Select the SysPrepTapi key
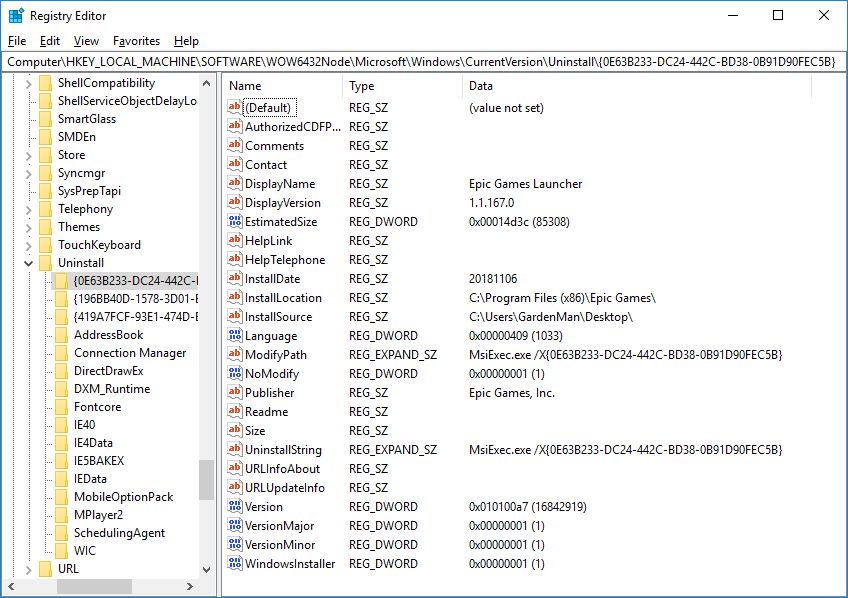The width and height of the screenshot is (848, 598). (x=89, y=191)
